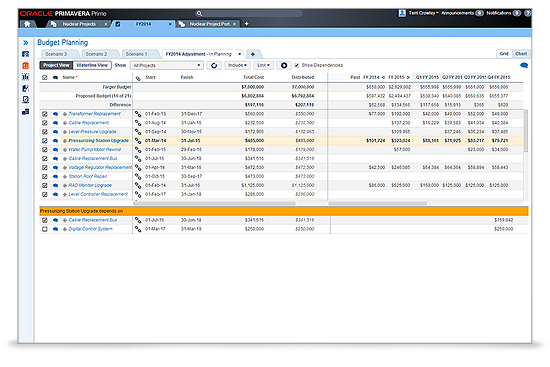550x367 pixels.
Task: Switch to Nuclear Project Port. tab
Action: coord(209,24)
